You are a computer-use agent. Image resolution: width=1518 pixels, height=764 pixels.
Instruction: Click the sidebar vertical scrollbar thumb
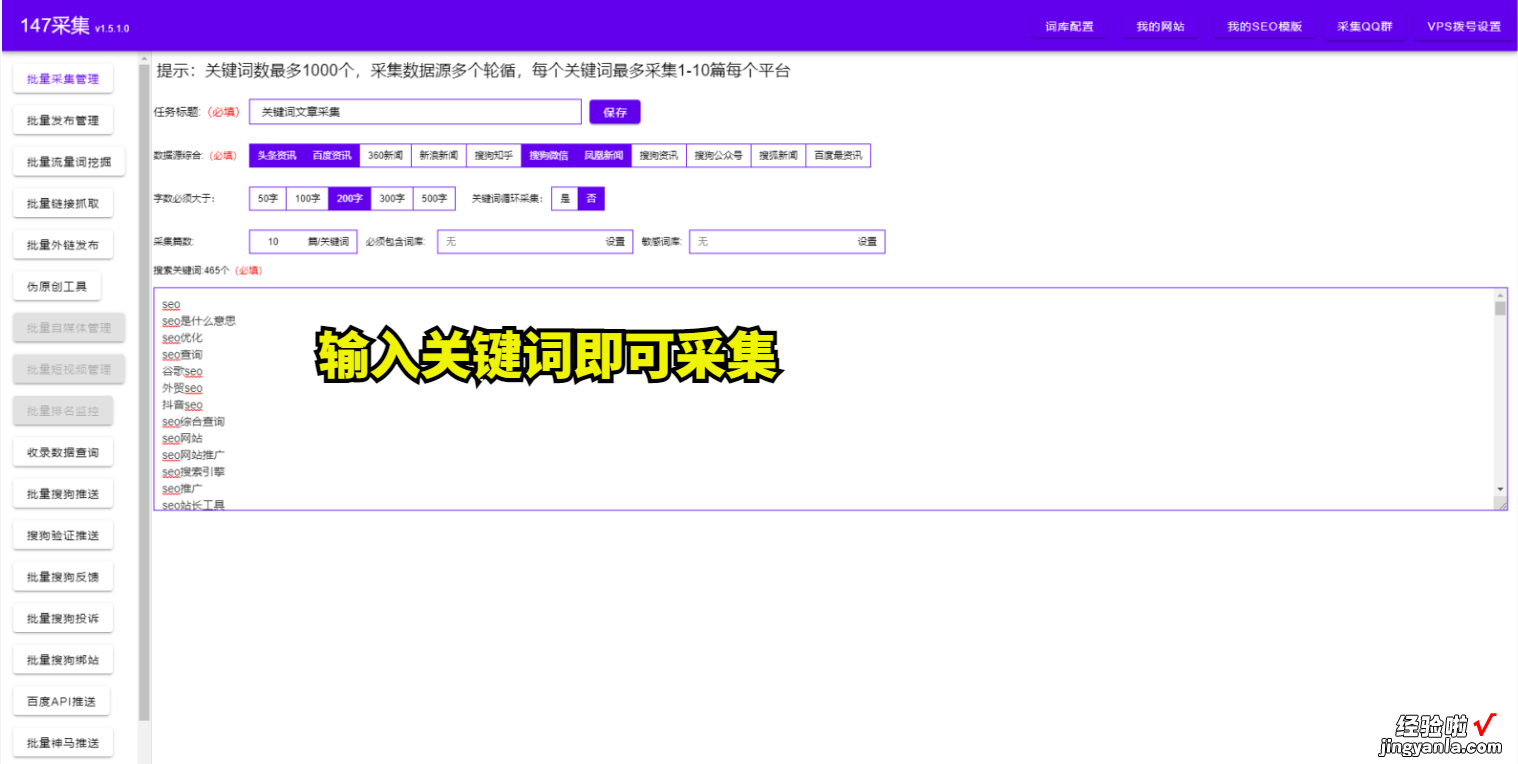click(144, 391)
